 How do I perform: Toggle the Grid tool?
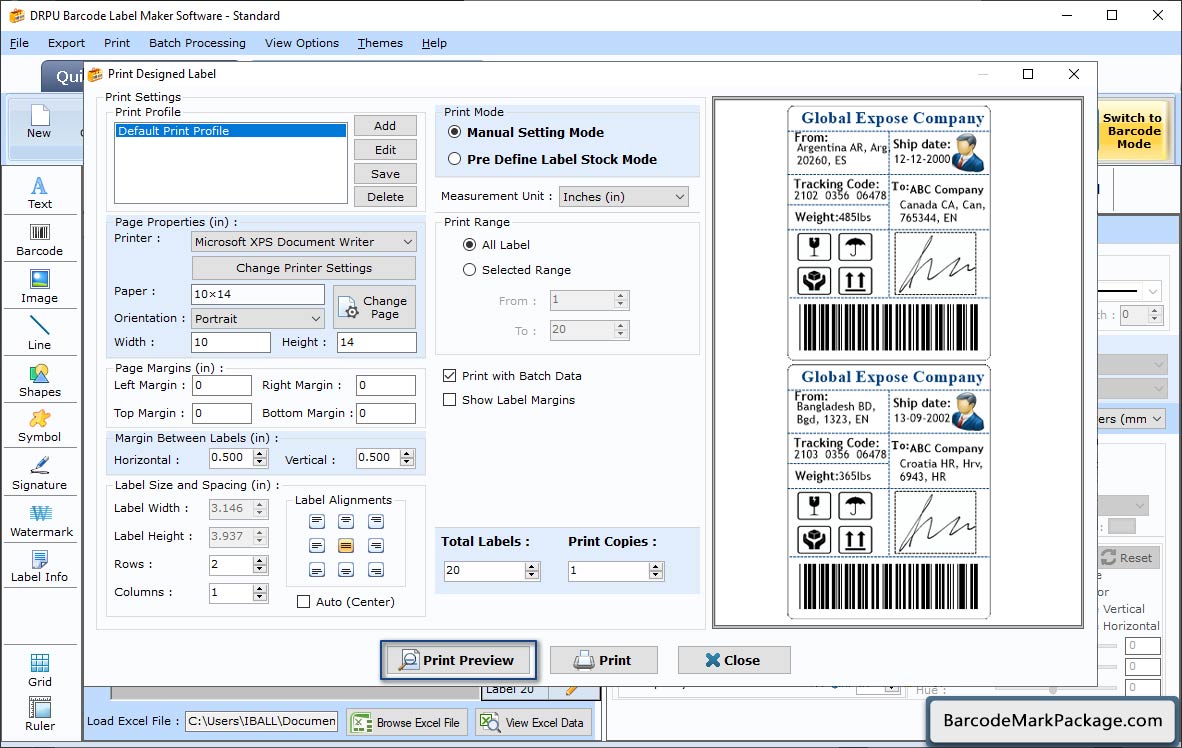(40, 670)
